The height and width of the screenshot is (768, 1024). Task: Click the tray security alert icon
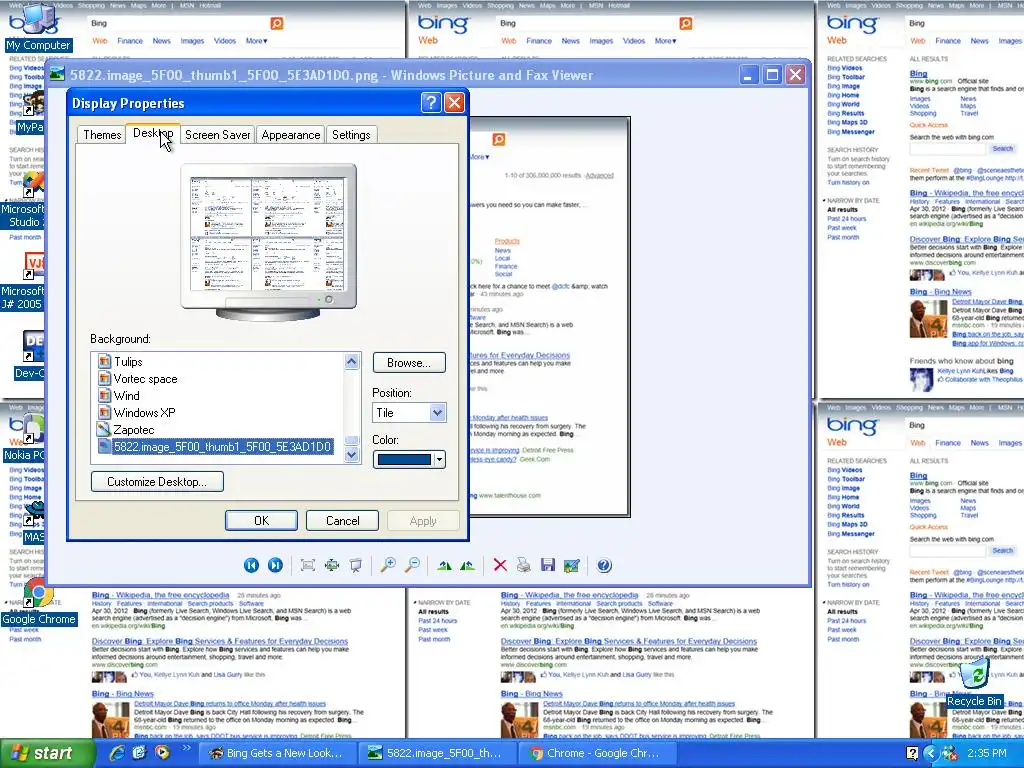[950, 754]
